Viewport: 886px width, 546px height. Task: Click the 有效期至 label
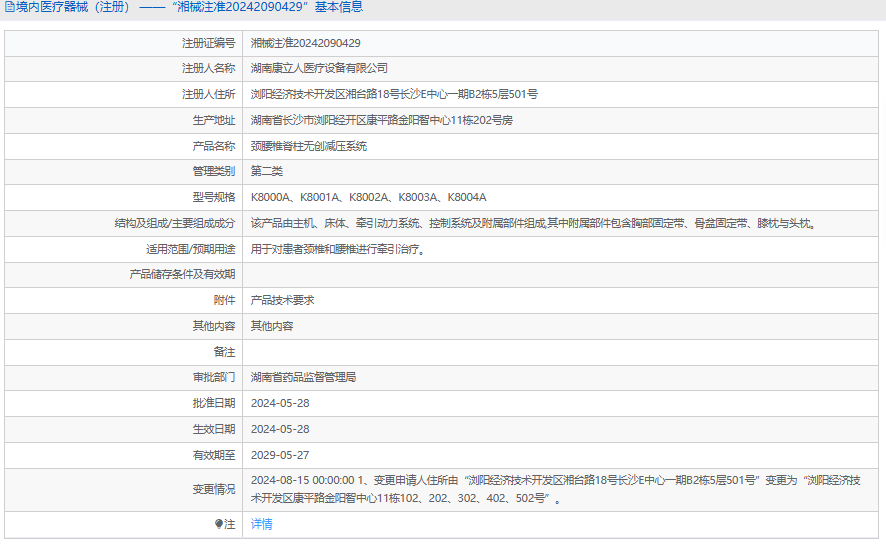click(214, 455)
